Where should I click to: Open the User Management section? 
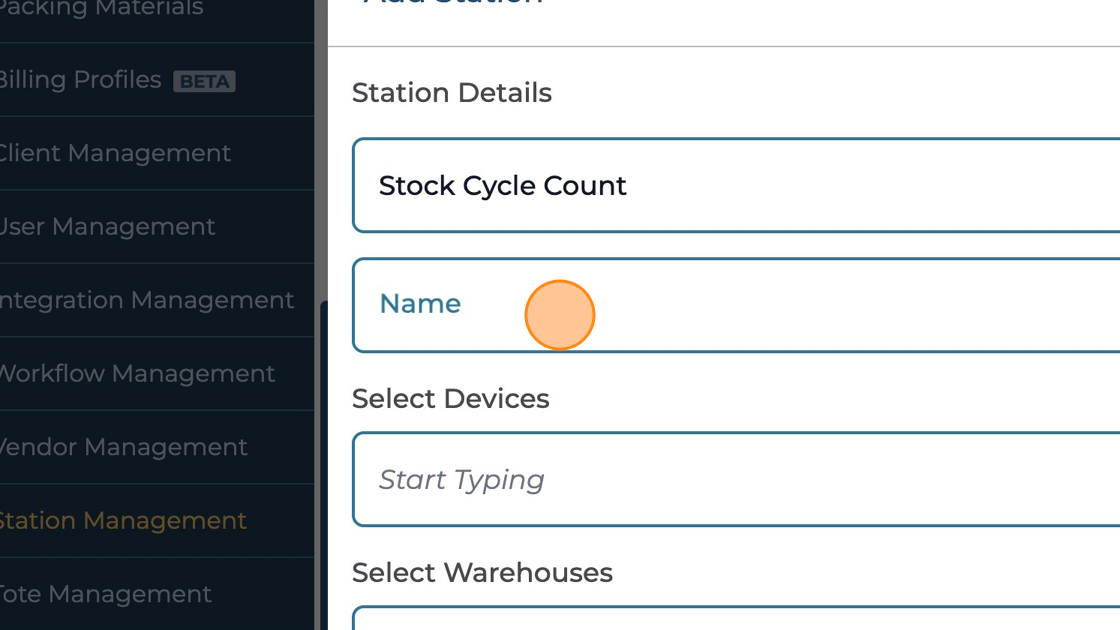click(x=107, y=227)
